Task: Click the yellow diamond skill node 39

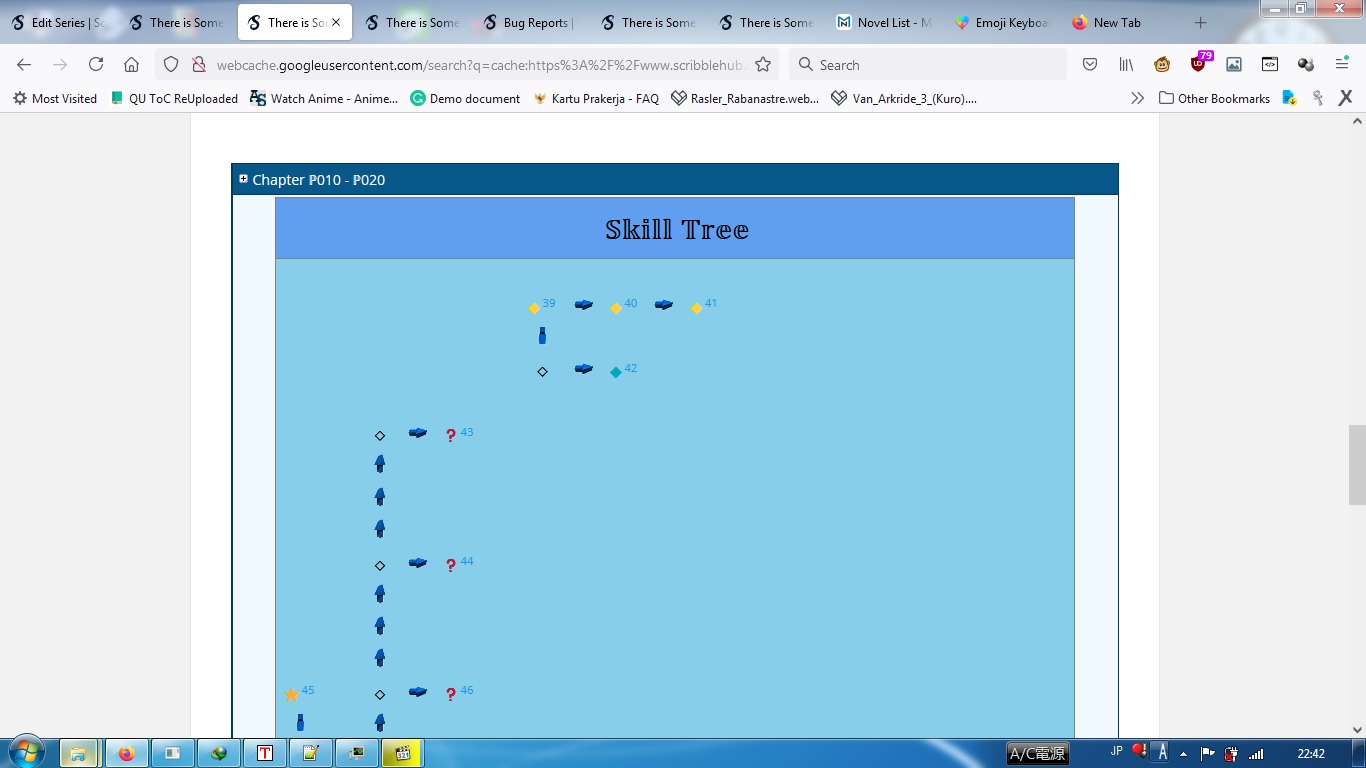Action: [x=534, y=308]
